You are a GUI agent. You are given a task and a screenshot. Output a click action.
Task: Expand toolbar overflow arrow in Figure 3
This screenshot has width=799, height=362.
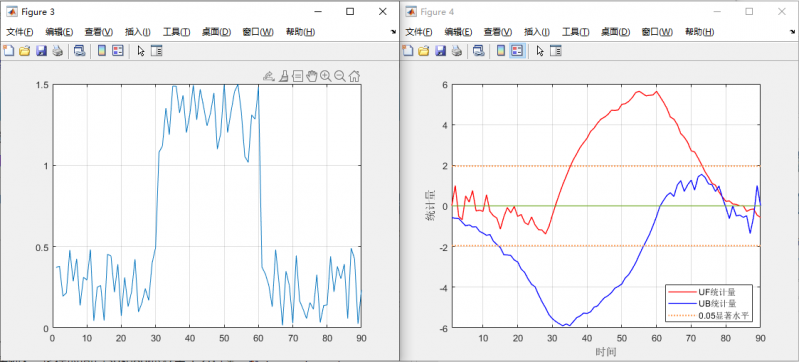(x=393, y=32)
